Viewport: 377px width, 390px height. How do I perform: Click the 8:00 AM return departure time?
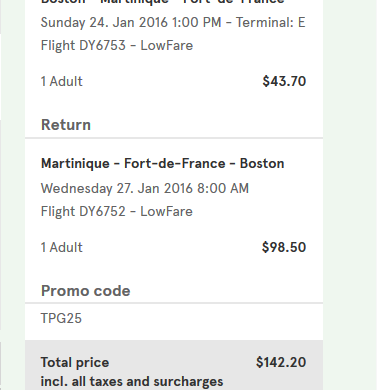(223, 188)
